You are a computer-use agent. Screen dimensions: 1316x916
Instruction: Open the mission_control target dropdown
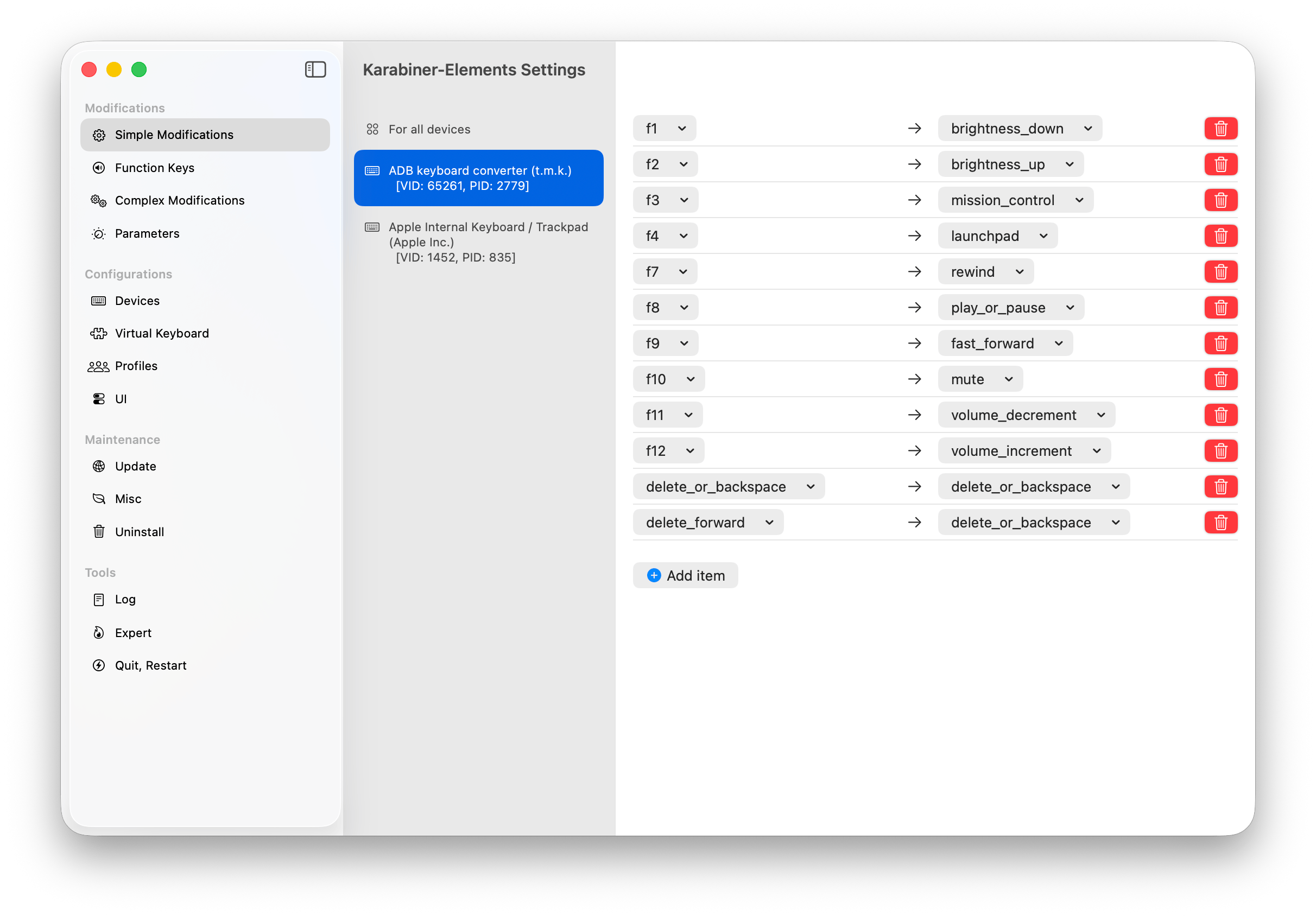tap(1015, 200)
